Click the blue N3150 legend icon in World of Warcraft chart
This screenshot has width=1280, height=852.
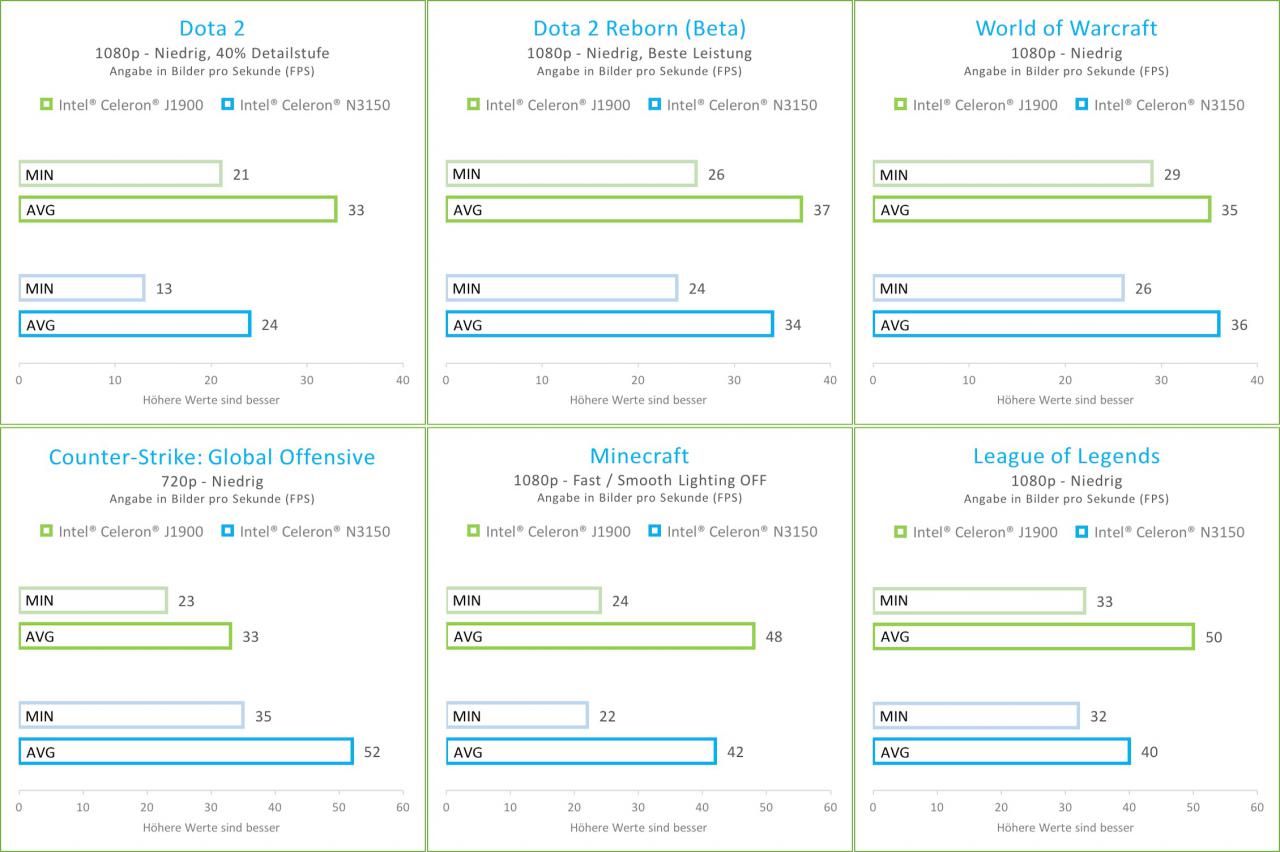pos(1081,104)
